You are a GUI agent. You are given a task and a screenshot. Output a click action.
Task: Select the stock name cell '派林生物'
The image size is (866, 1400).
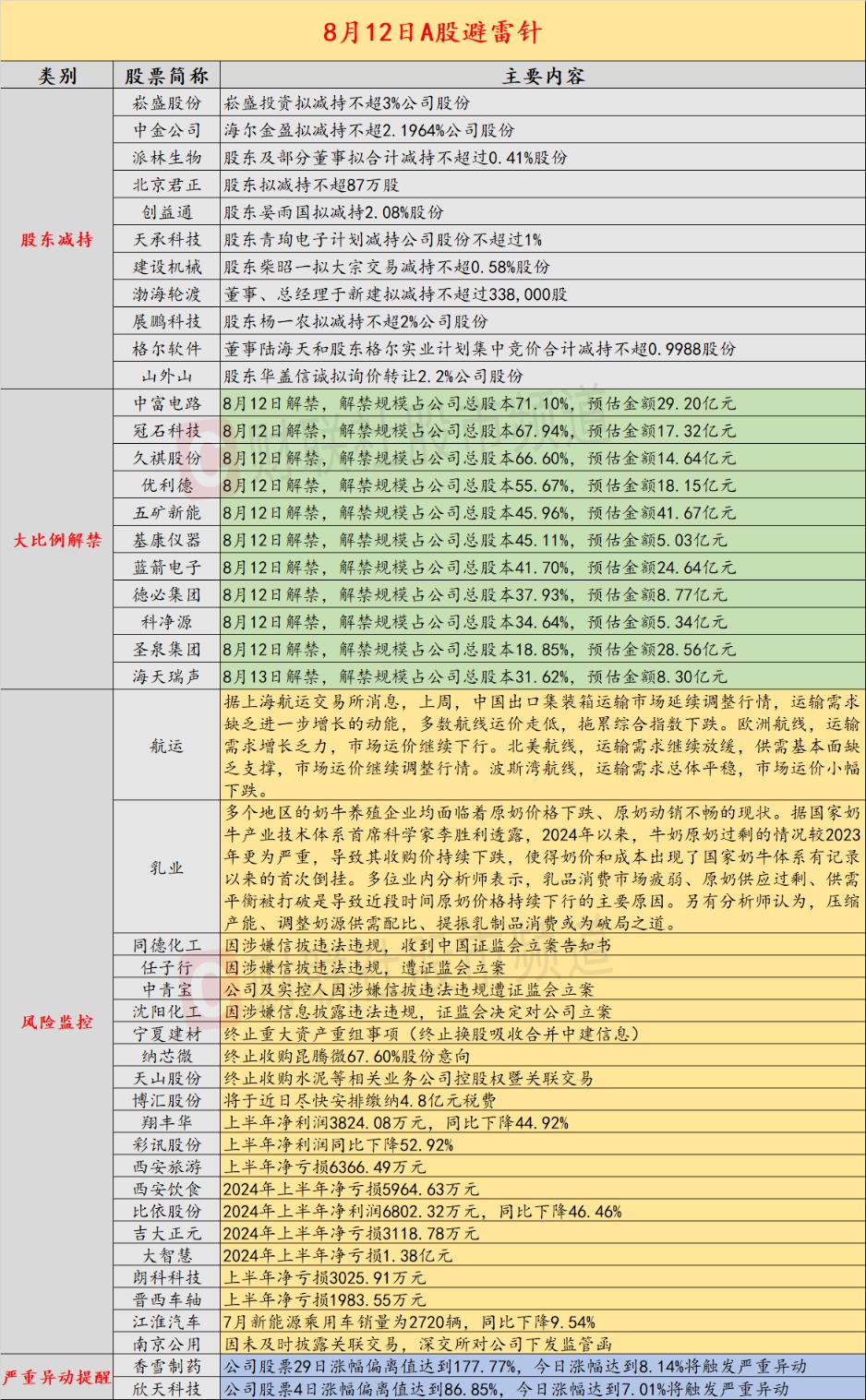[166, 157]
